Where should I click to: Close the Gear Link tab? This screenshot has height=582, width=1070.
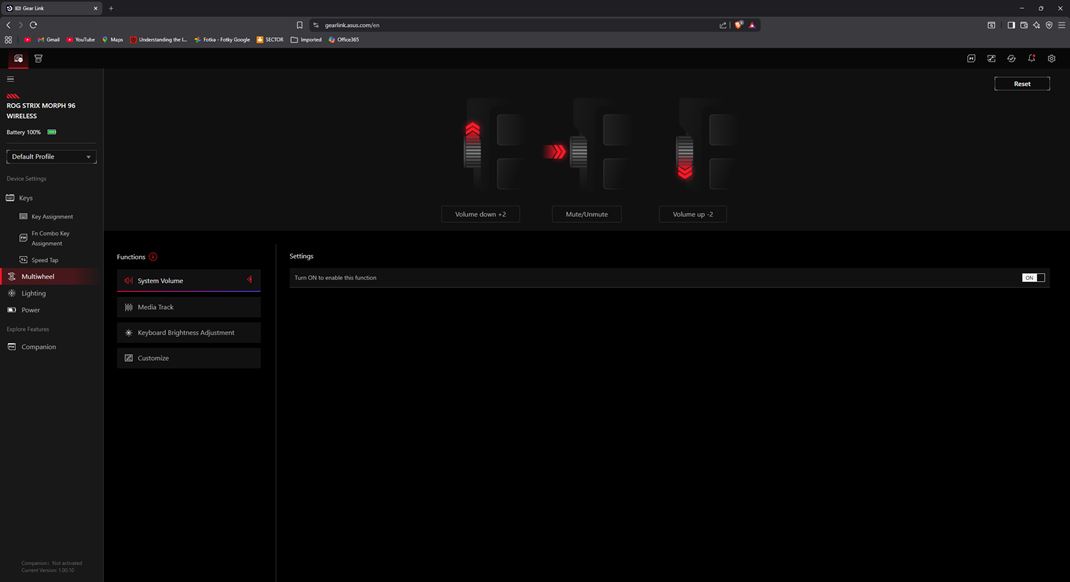point(95,8)
